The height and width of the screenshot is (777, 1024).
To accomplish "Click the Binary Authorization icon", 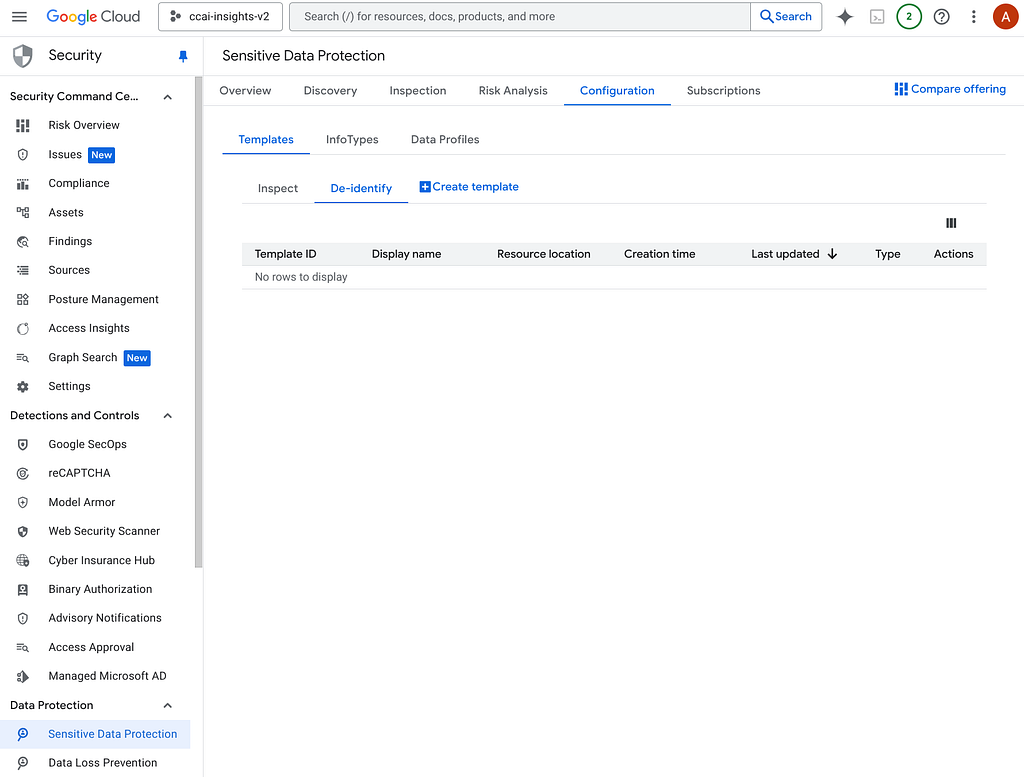I will click(23, 590).
